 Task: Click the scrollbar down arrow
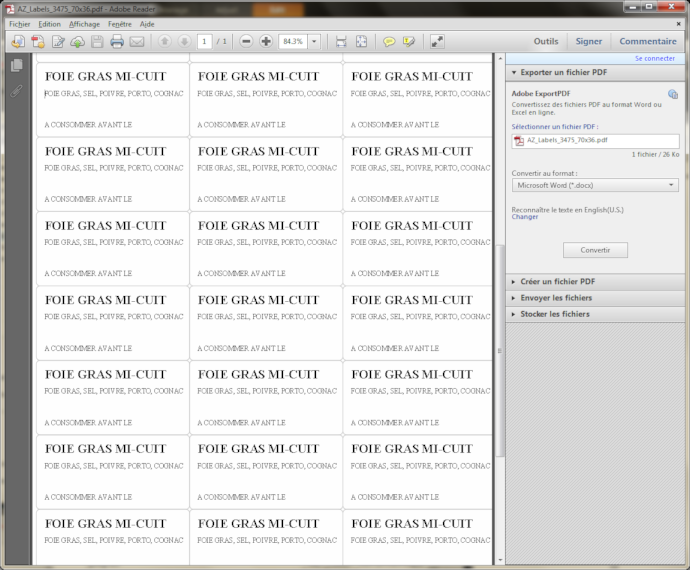tap(500, 560)
